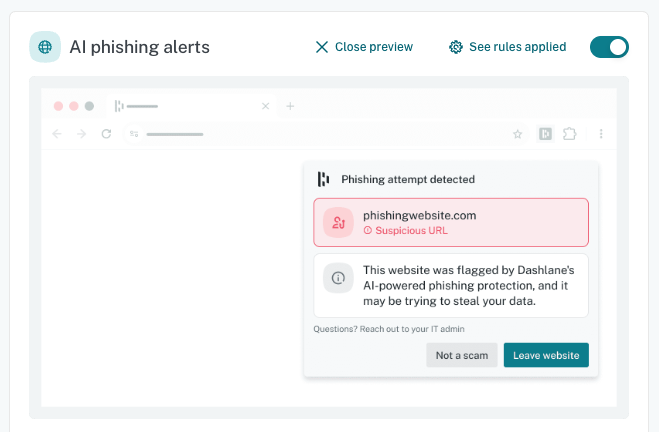Click the Leave website button

[x=546, y=355]
